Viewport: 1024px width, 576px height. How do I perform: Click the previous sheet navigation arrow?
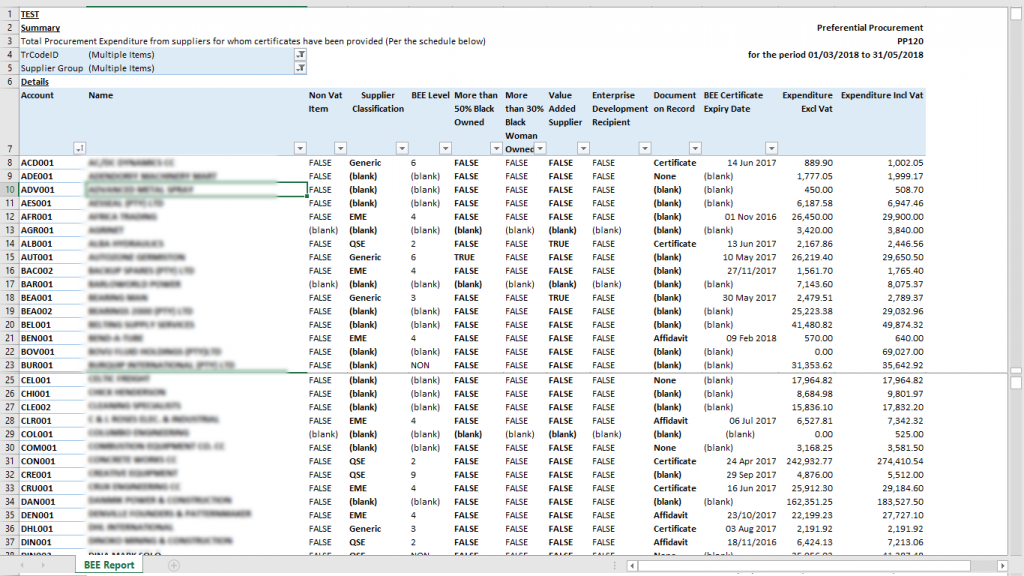pos(23,566)
